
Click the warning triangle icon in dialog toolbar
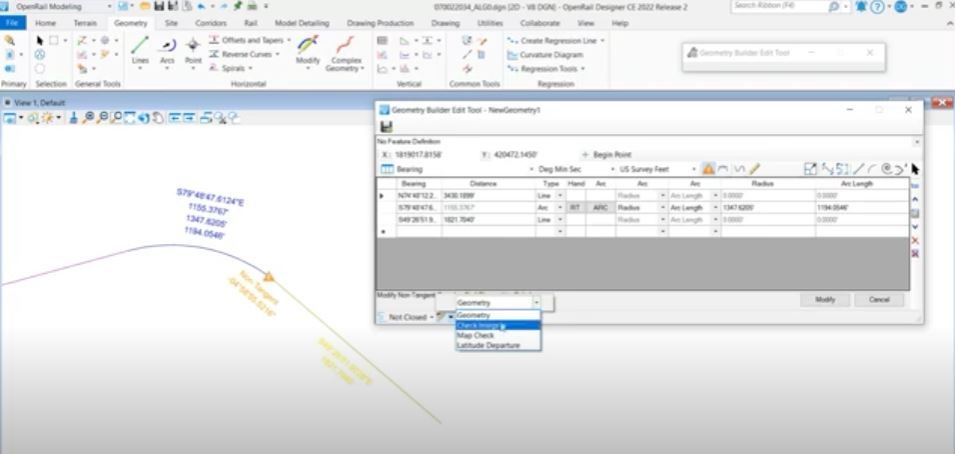(708, 169)
